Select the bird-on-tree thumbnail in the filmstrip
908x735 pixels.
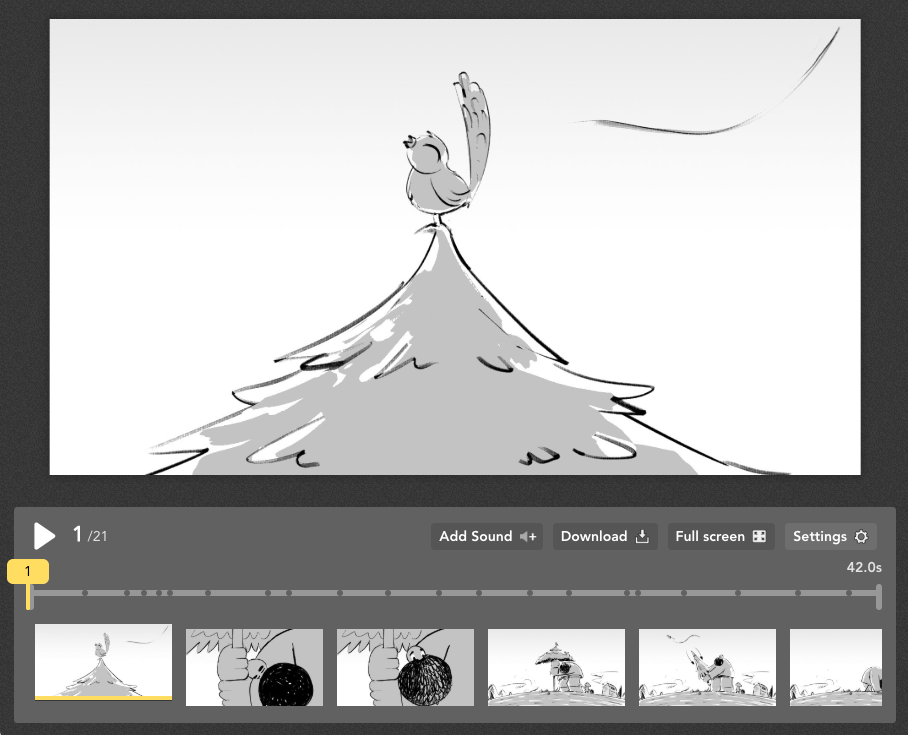pyautogui.click(x=103, y=664)
